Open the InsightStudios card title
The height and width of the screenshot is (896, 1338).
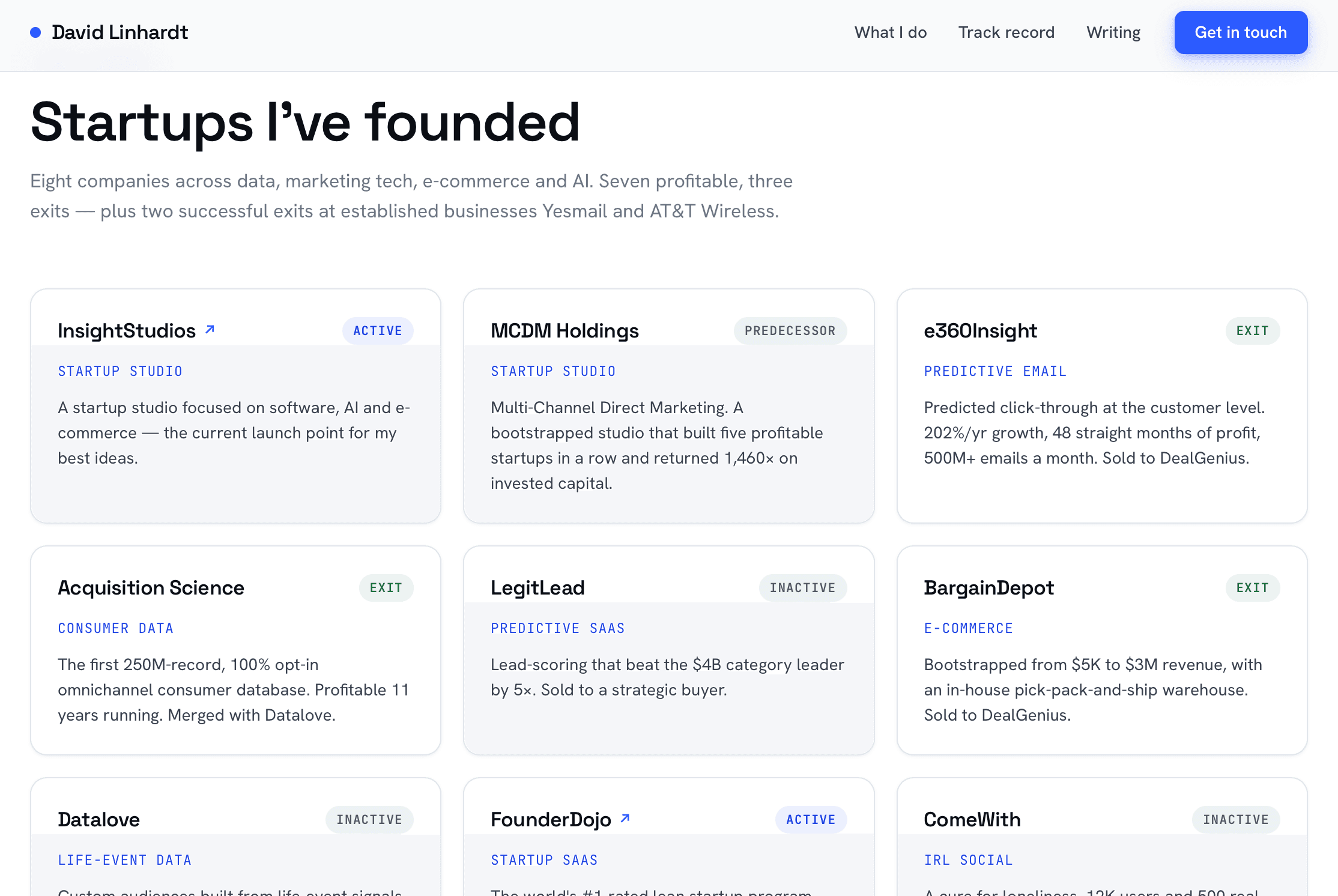(127, 331)
